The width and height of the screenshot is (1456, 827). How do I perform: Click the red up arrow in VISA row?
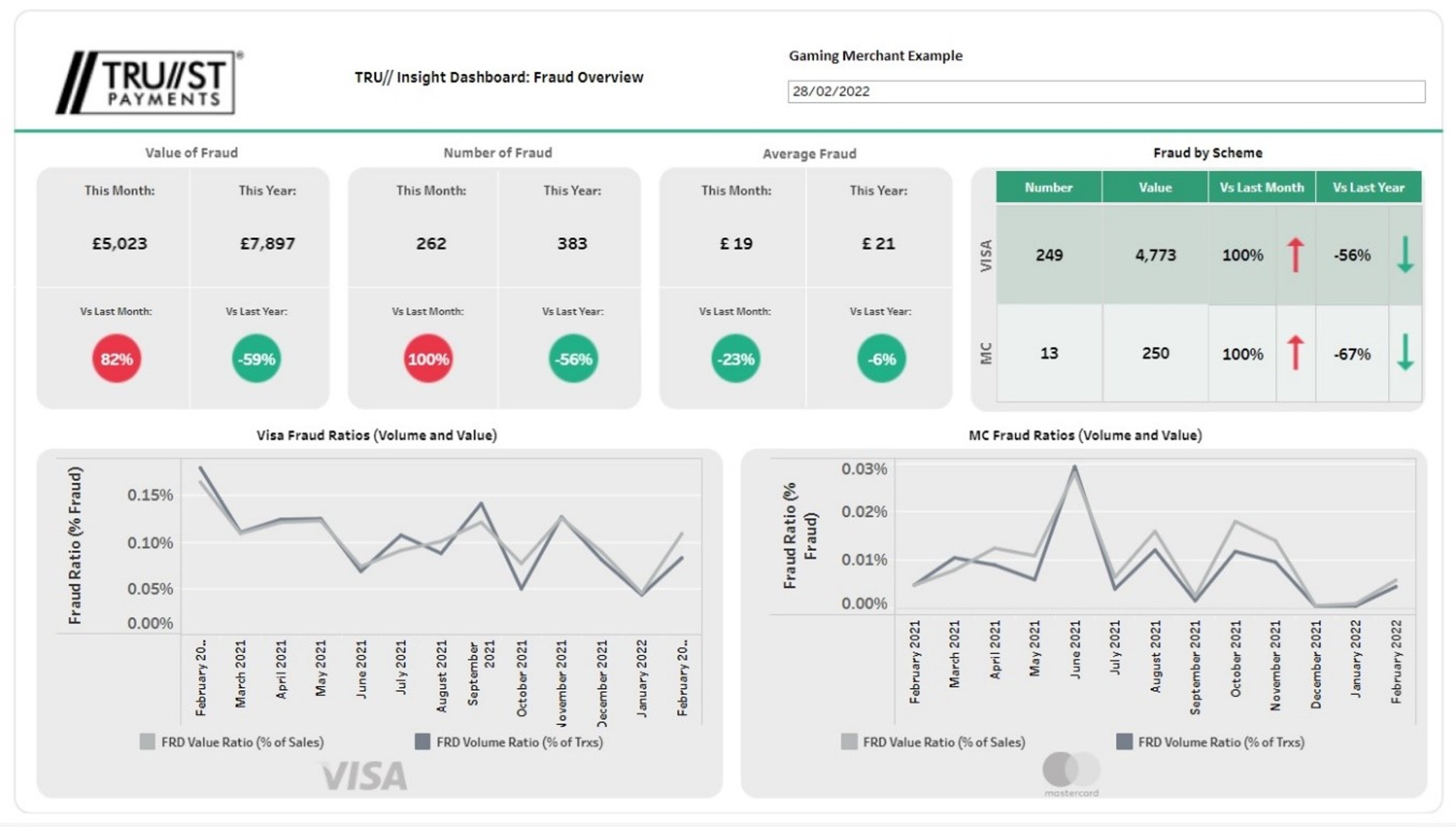point(1295,255)
